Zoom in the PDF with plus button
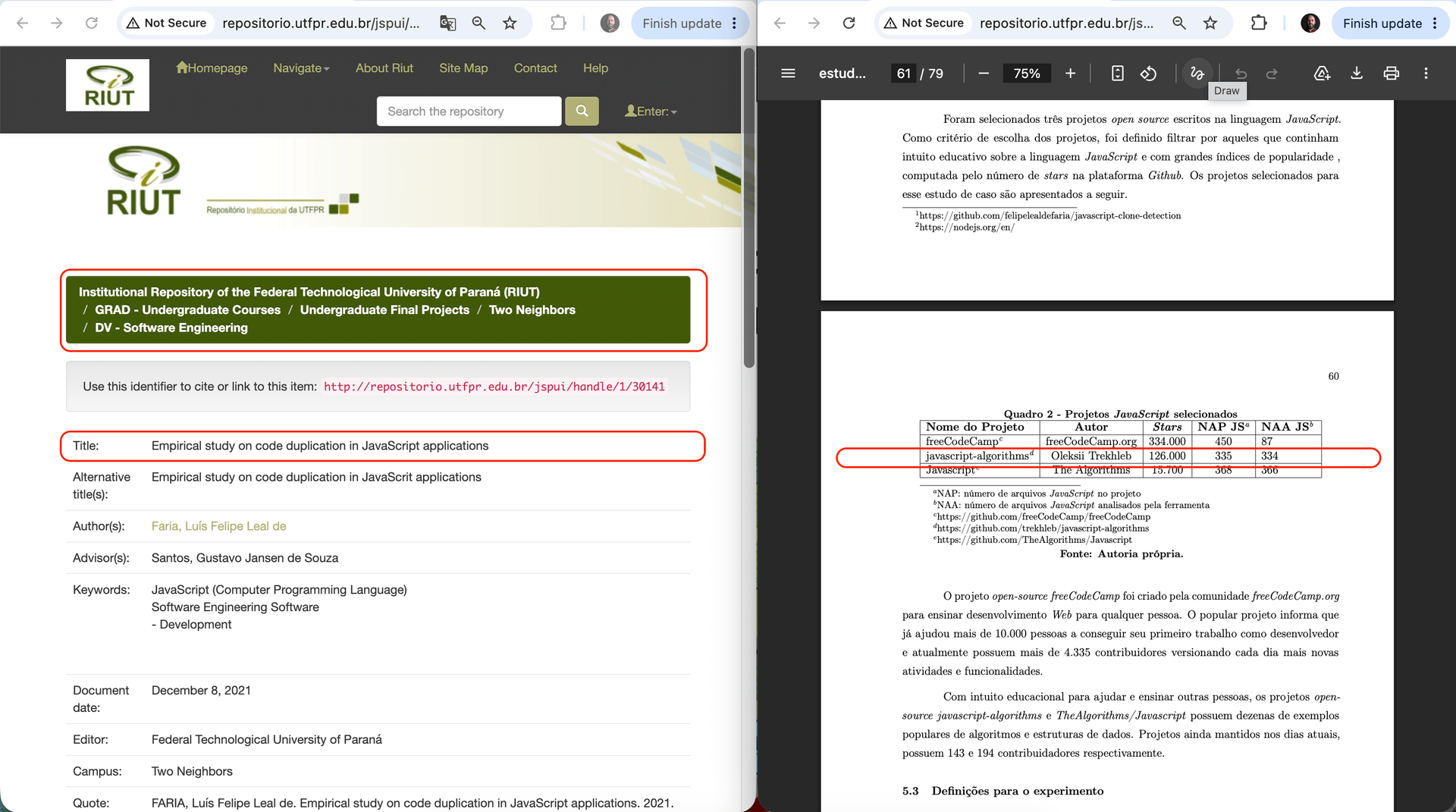 [1070, 74]
